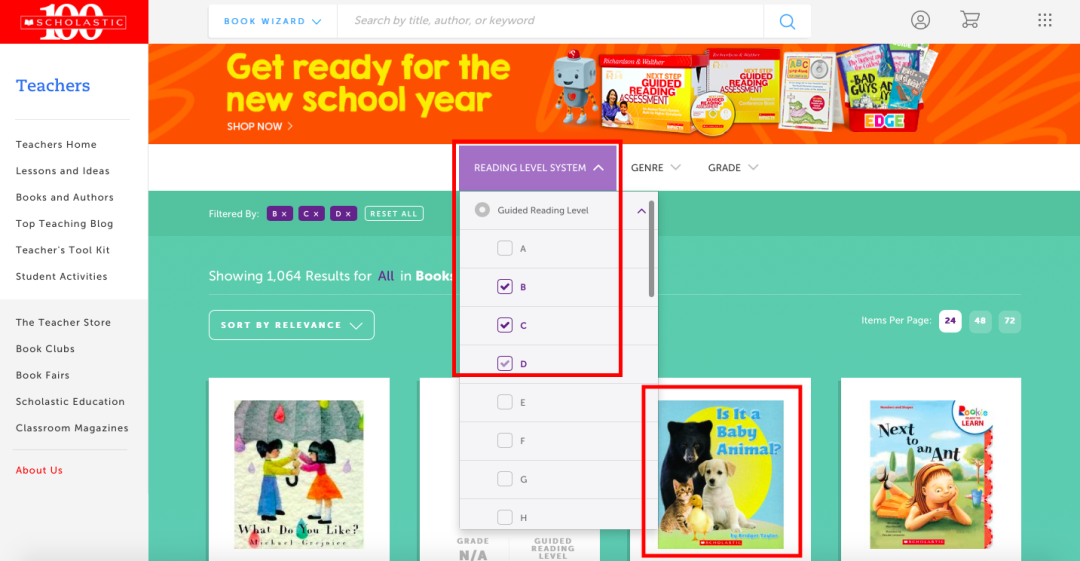Remove the B filter tag
The width and height of the screenshot is (1080, 561).
pyautogui.click(x=280, y=214)
